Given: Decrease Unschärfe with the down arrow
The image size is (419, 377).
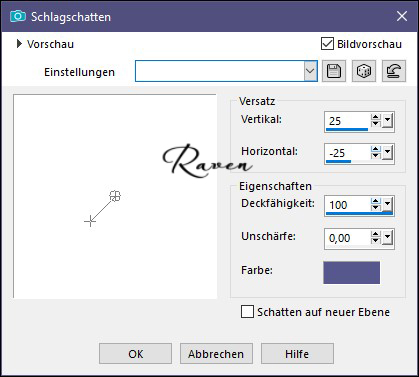Looking at the screenshot, I should coord(376,241).
